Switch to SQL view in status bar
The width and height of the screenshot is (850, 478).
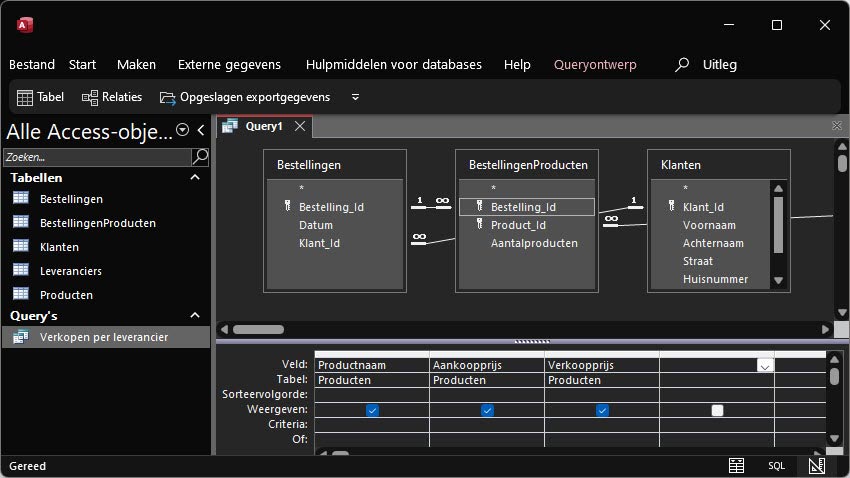point(776,466)
